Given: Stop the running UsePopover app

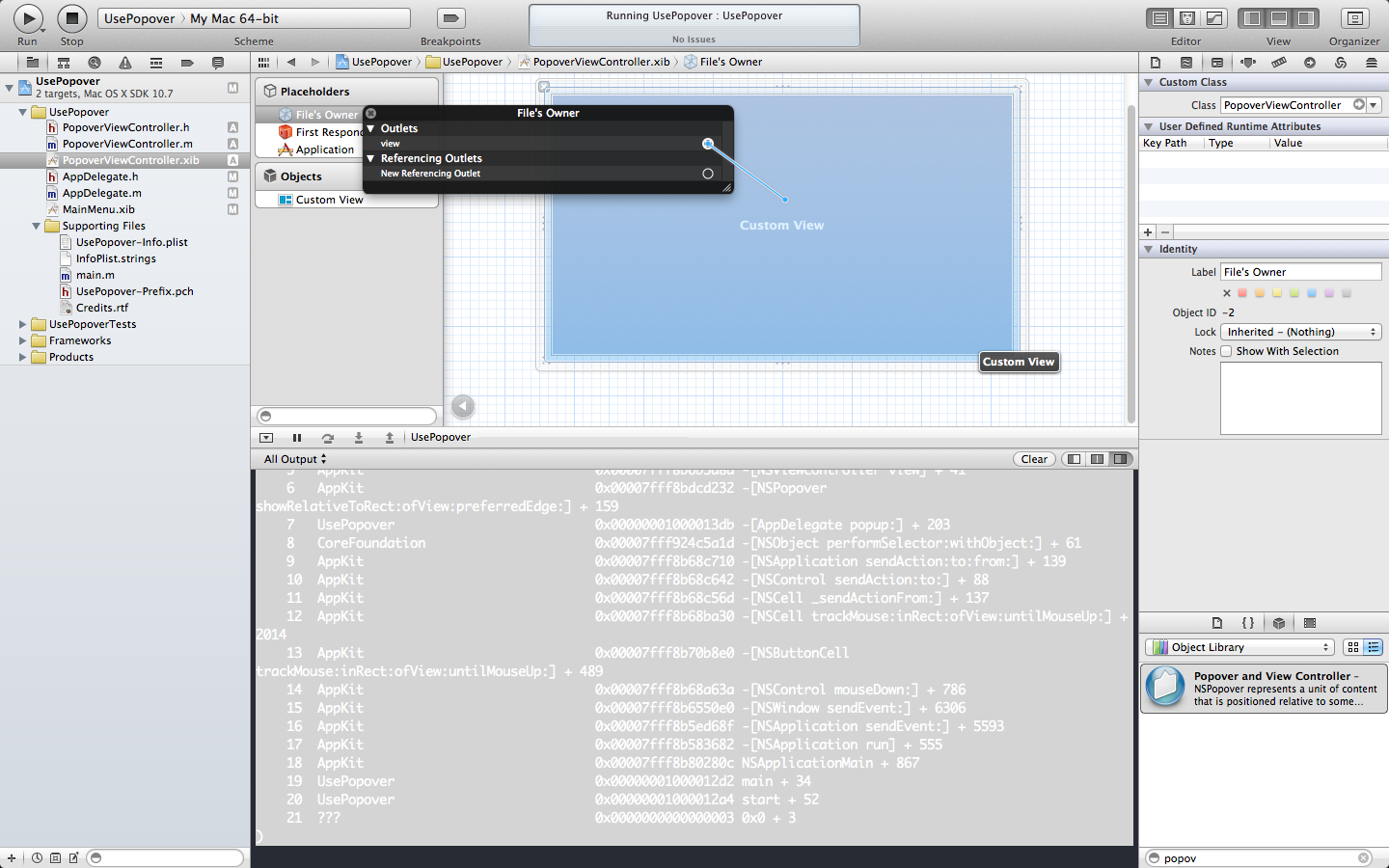Looking at the screenshot, I should 71,18.
